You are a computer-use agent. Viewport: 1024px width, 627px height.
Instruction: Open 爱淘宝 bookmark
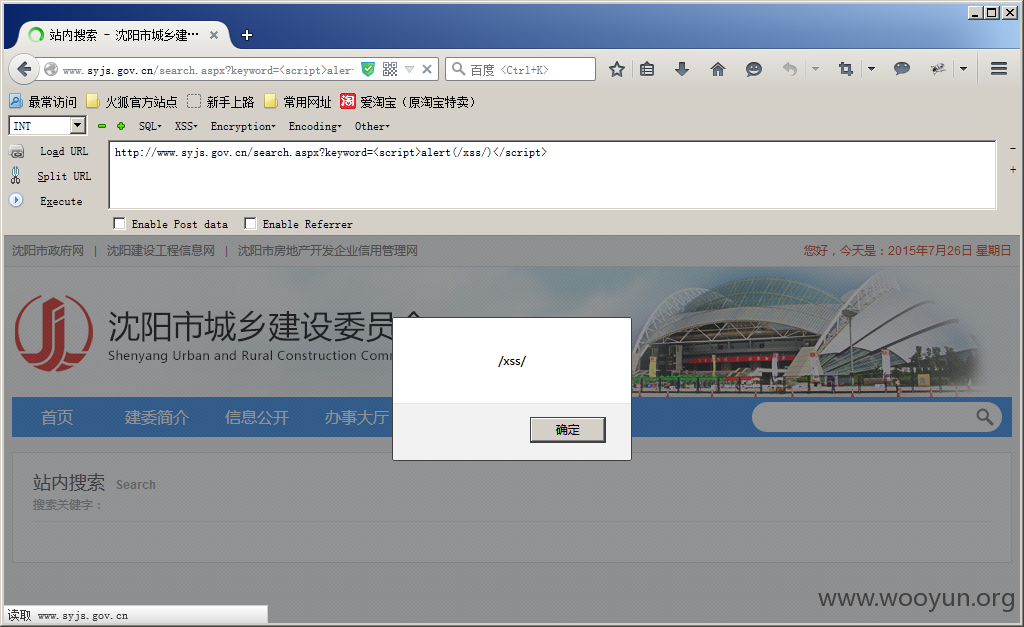[x=408, y=102]
